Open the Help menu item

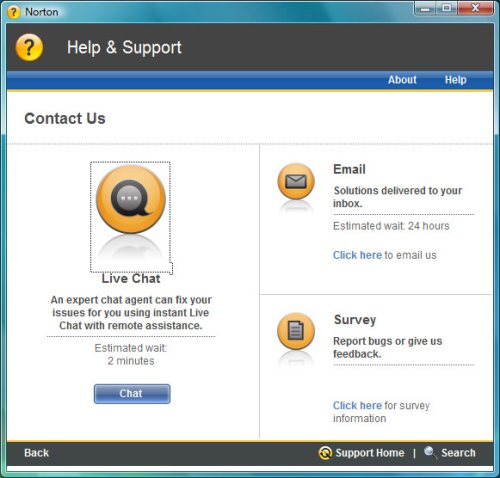pyautogui.click(x=455, y=80)
